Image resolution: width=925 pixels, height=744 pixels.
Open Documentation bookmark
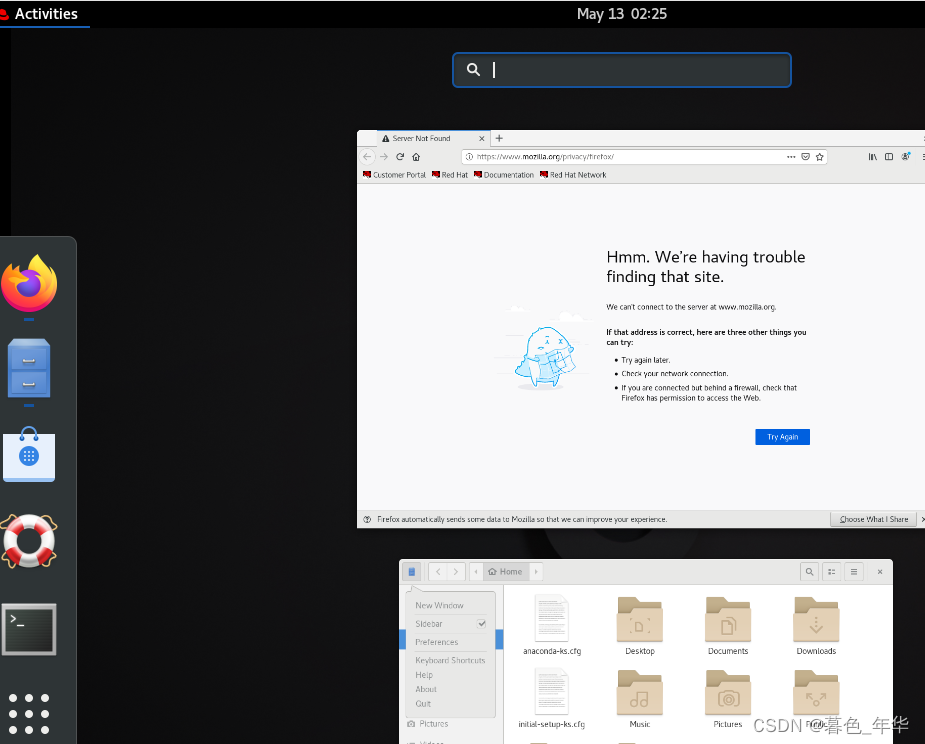(x=504, y=175)
